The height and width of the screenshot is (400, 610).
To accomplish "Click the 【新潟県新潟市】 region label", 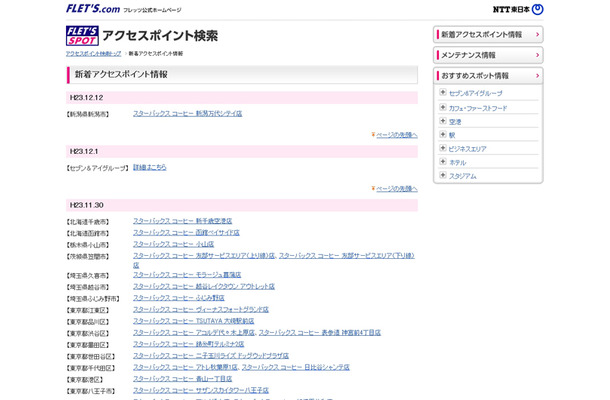I will pyautogui.click(x=88, y=114).
